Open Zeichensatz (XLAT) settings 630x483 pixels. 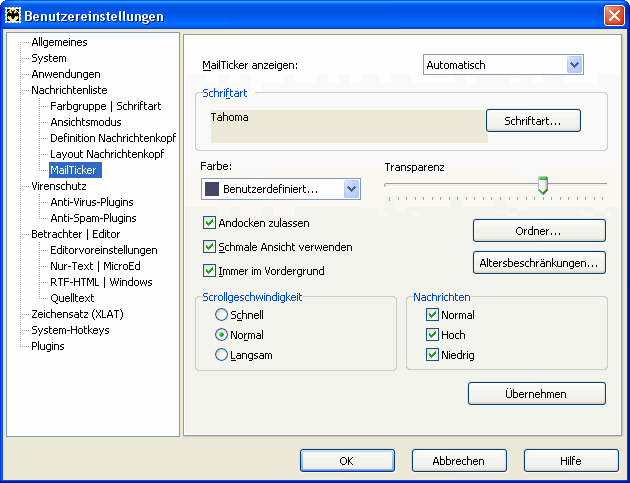tap(77, 314)
